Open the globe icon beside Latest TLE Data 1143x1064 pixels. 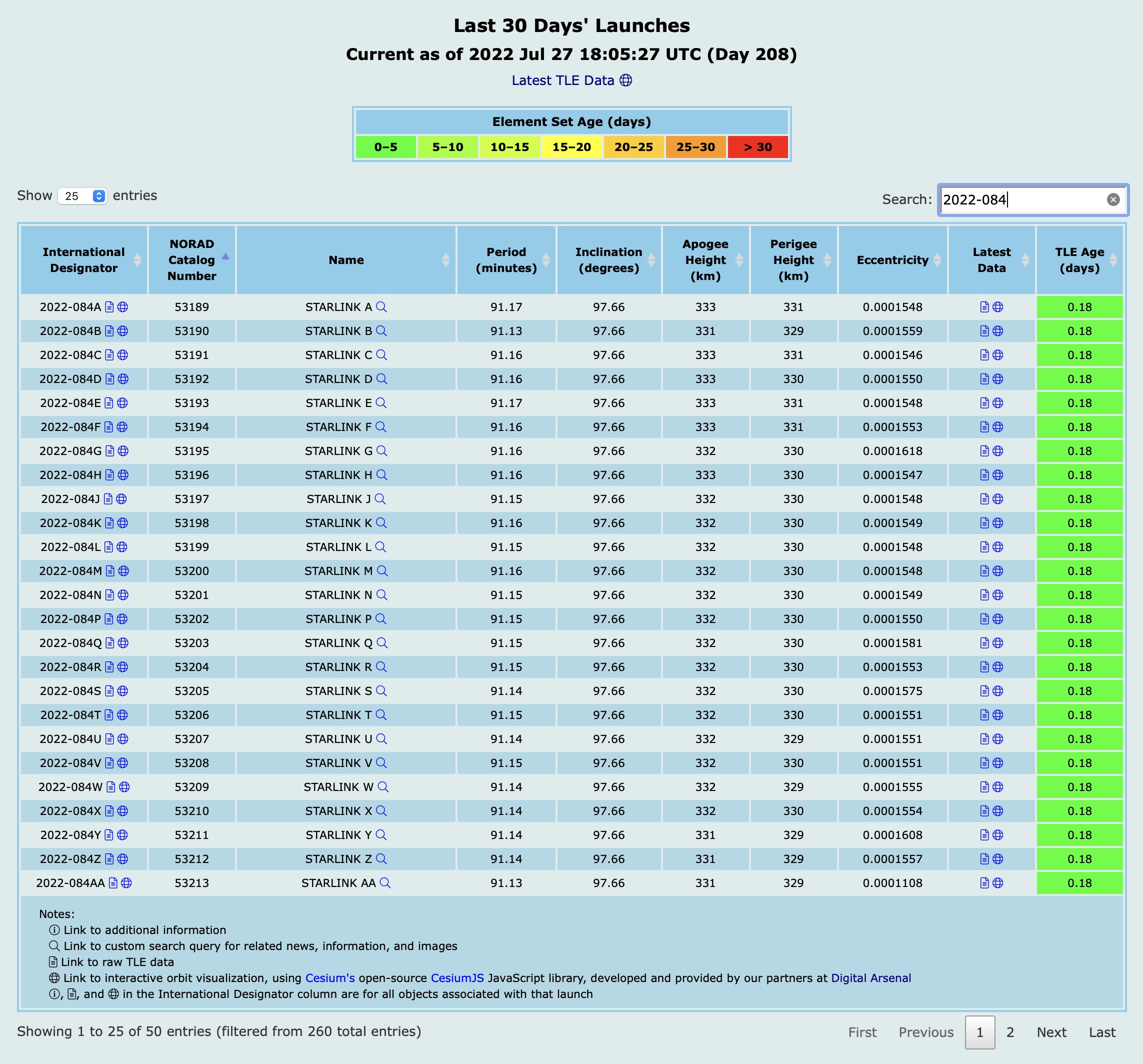point(625,80)
